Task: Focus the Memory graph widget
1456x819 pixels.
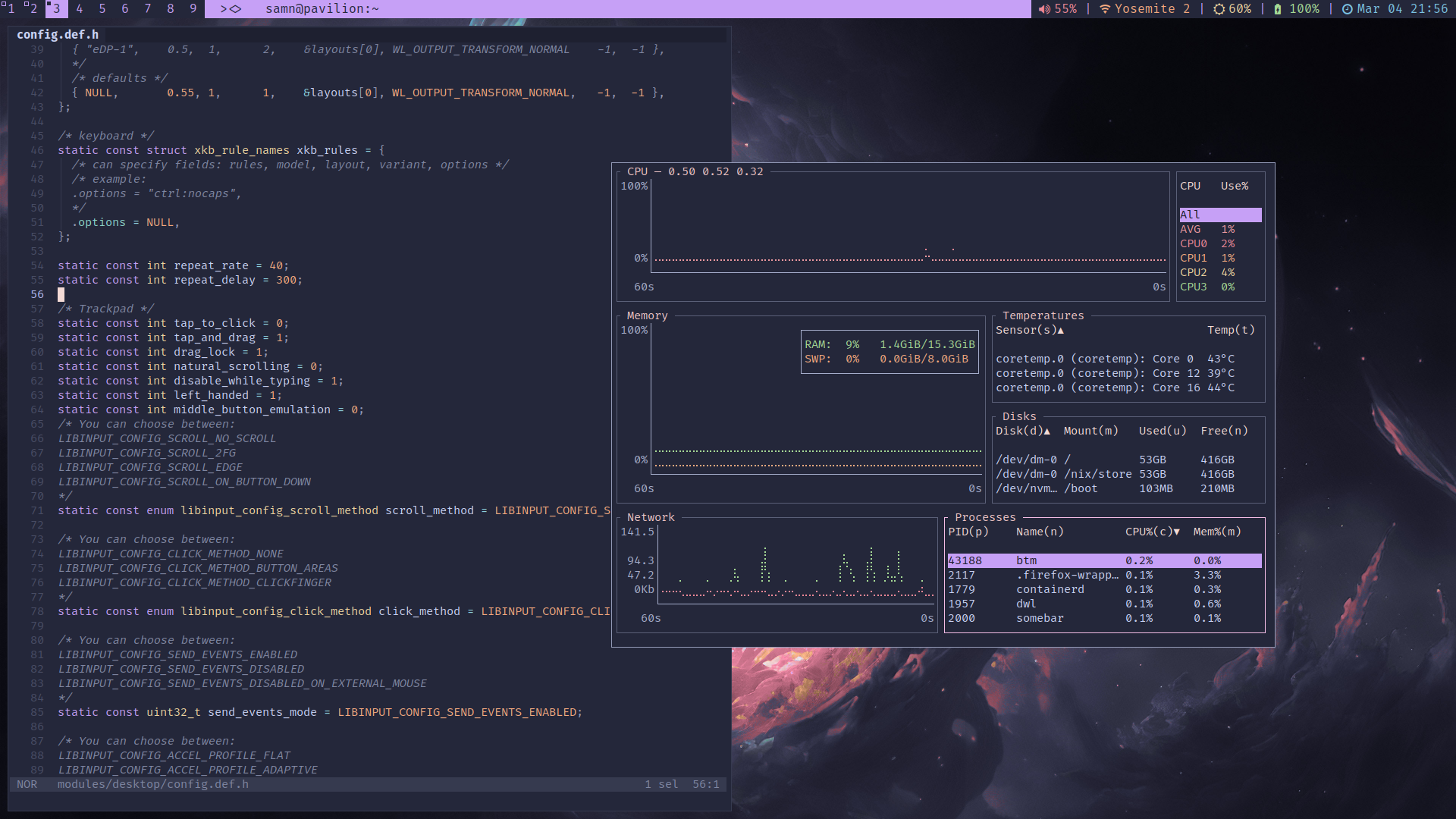Action: pyautogui.click(x=801, y=409)
